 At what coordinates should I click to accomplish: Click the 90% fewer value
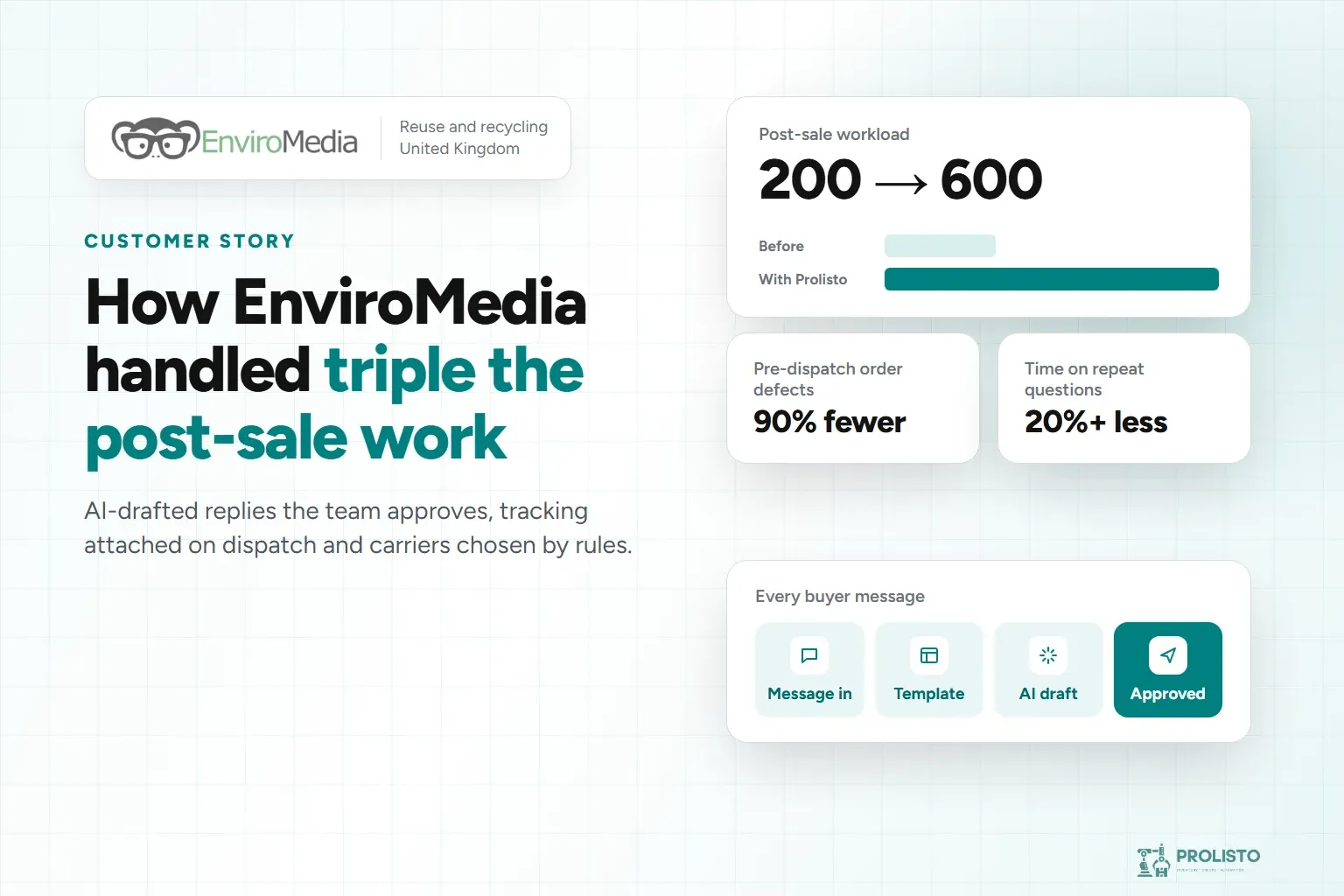[829, 422]
